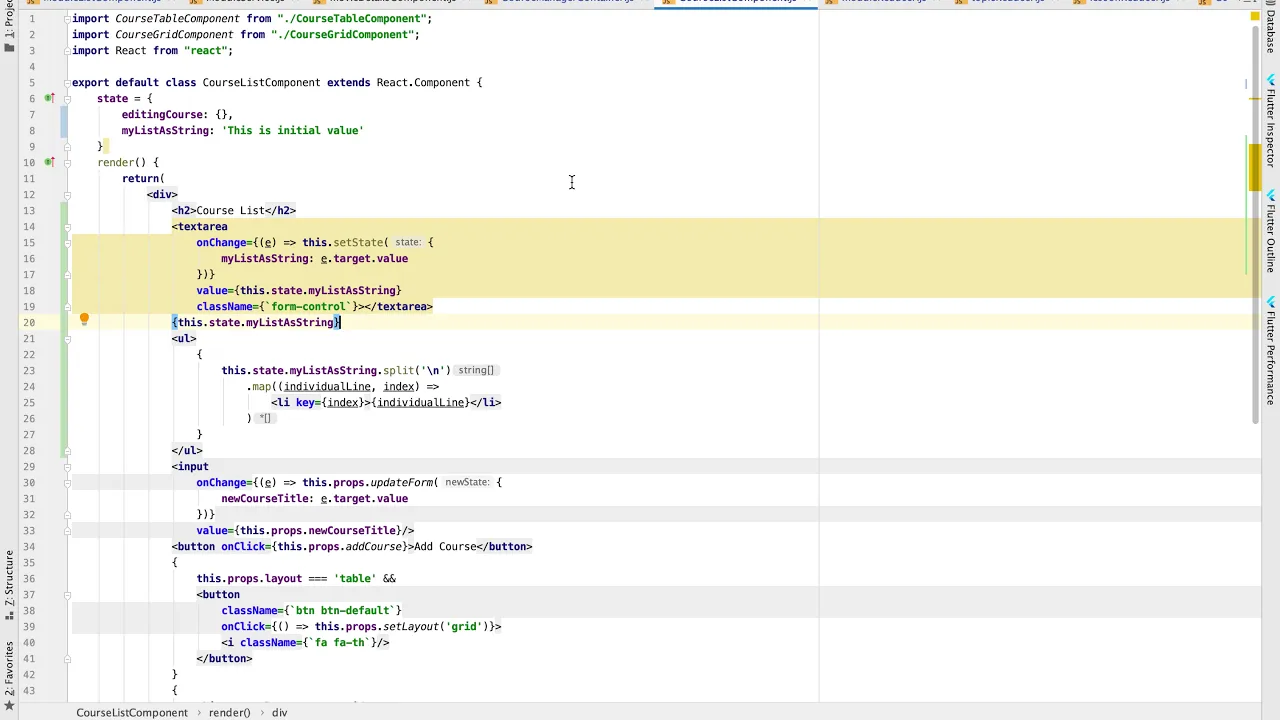The width and height of the screenshot is (1280, 720).
Task: Collapse the textarea fold on line 14
Action: [x=67, y=226]
